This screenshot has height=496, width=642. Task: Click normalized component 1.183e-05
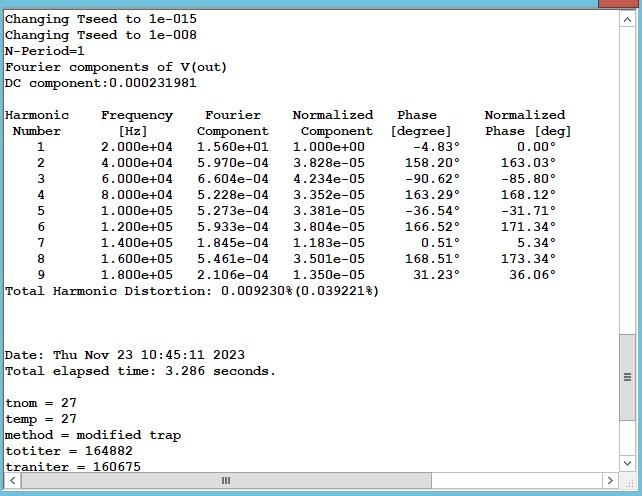click(329, 242)
